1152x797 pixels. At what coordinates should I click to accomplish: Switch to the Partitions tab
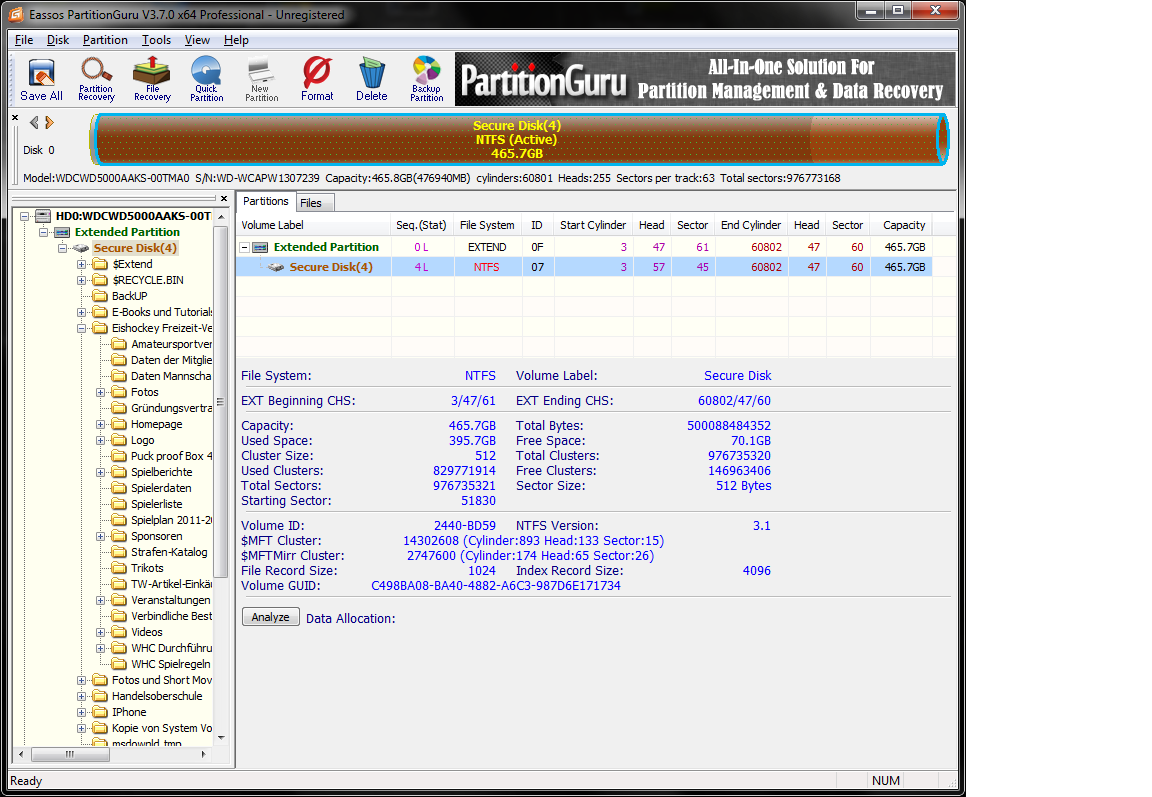(x=265, y=201)
